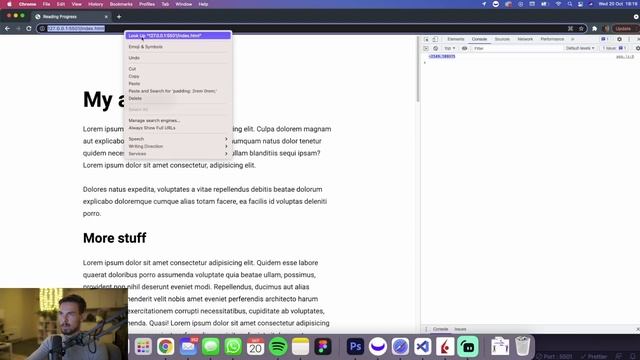This screenshot has height=360, width=640.
Task: Show the console sidebar icon
Action: click(x=426, y=48)
